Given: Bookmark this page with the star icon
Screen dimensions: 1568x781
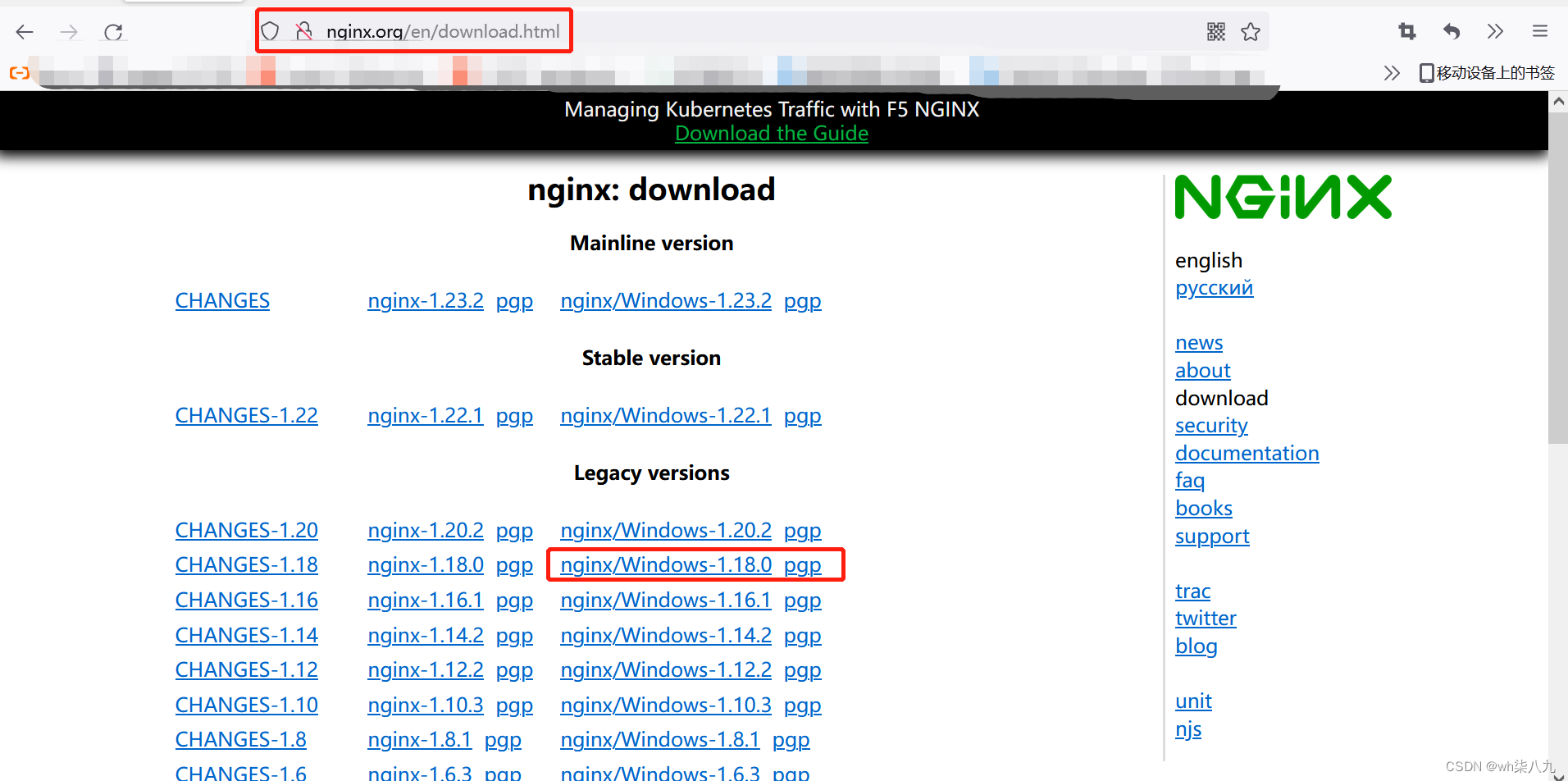Looking at the screenshot, I should click(x=1251, y=30).
